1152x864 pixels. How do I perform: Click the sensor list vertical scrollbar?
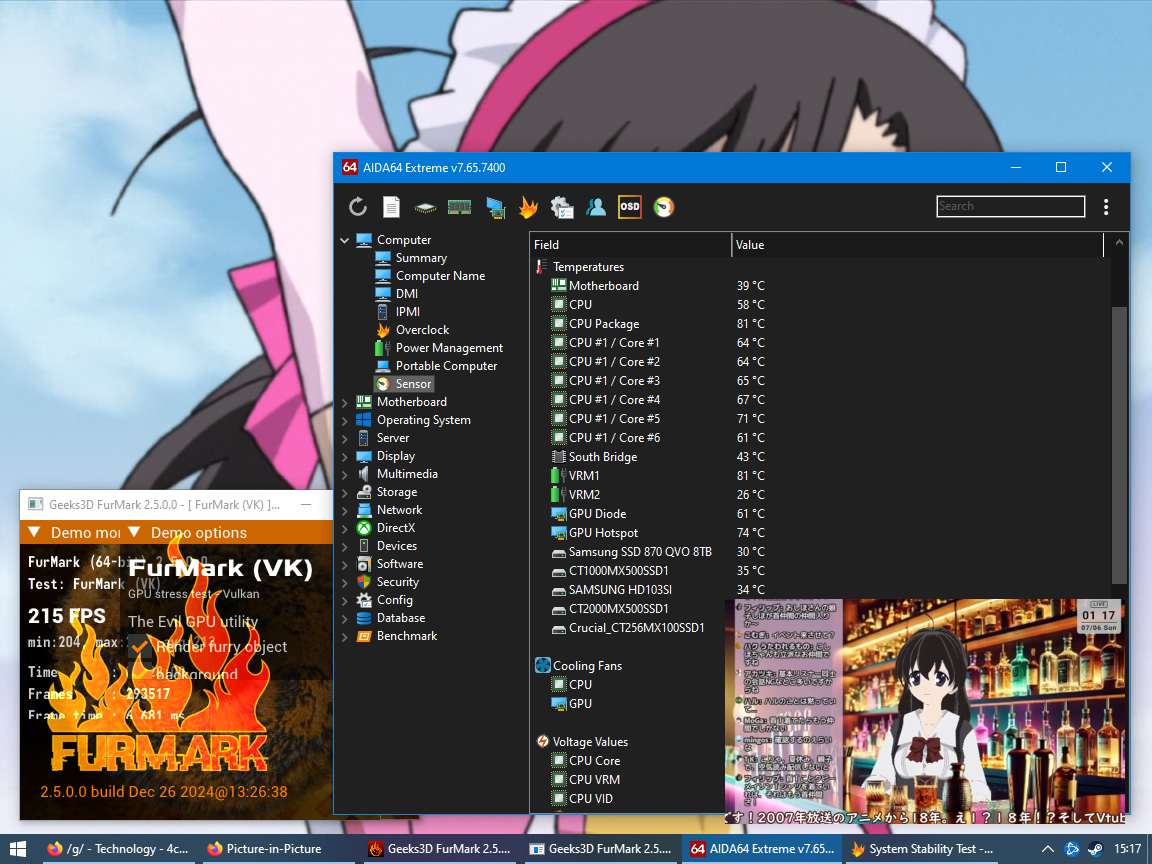(x=1119, y=445)
